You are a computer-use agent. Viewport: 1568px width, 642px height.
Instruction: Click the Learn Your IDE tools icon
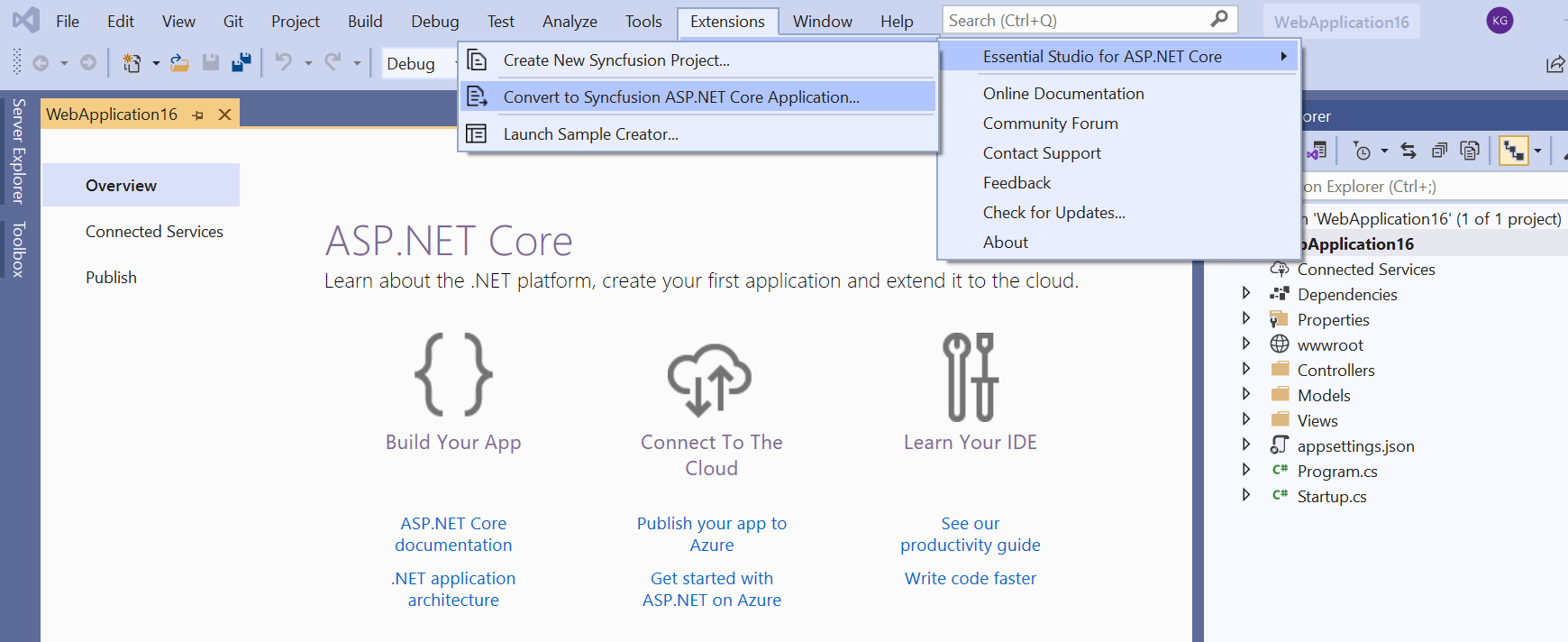(x=971, y=376)
